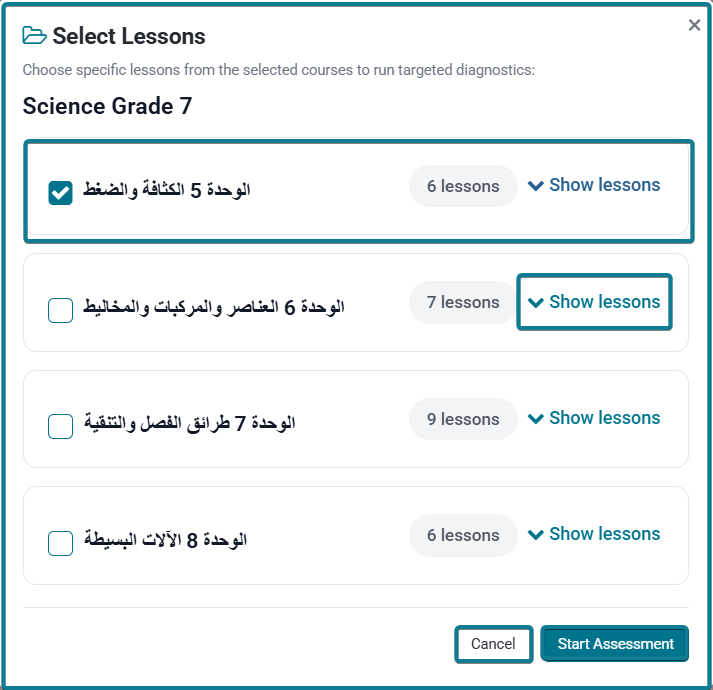Check الوحدة 6 العناصر والمركبات والمخاليط checkbox

coord(60,310)
